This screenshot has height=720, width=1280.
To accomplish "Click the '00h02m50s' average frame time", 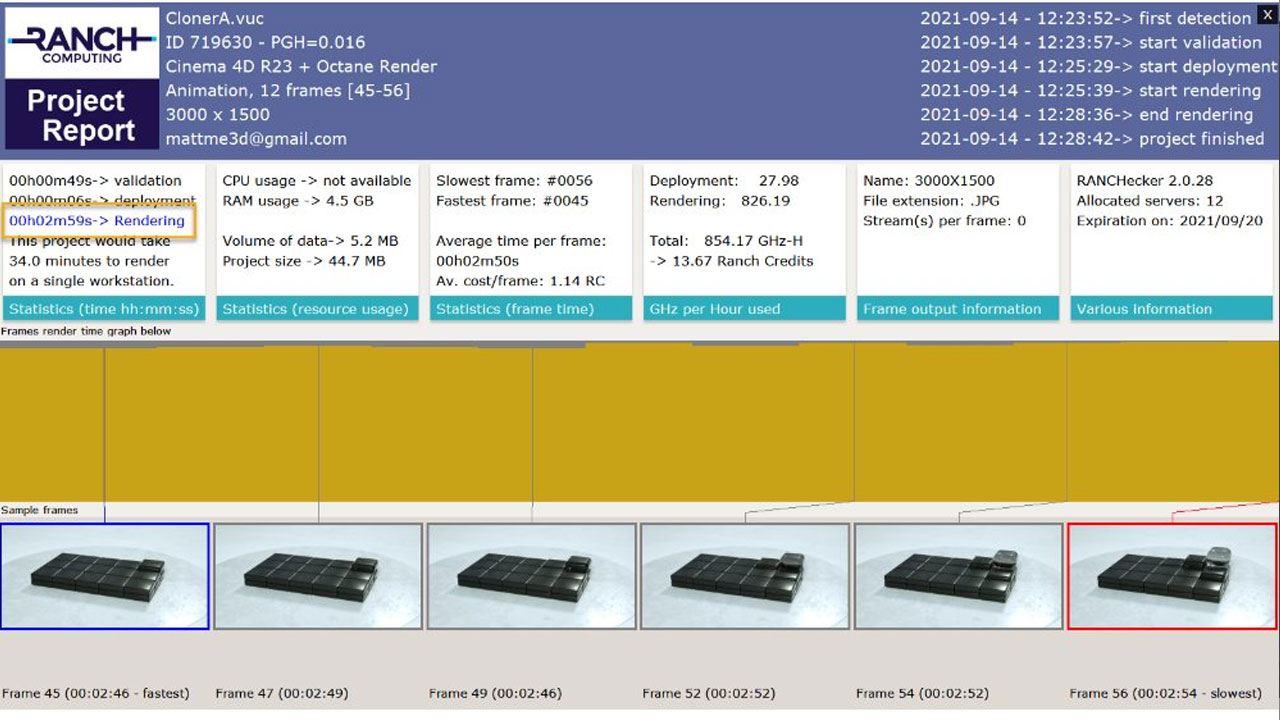I will 477,260.
